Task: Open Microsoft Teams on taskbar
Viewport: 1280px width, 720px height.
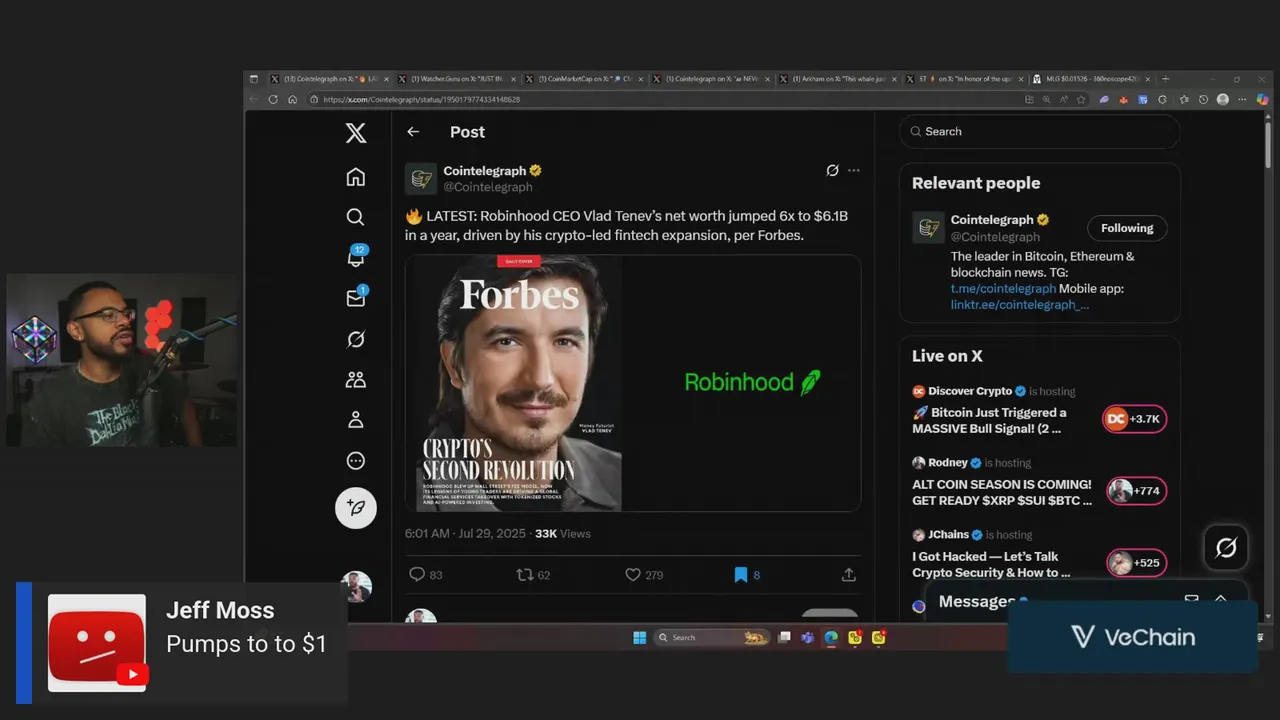Action: point(807,637)
